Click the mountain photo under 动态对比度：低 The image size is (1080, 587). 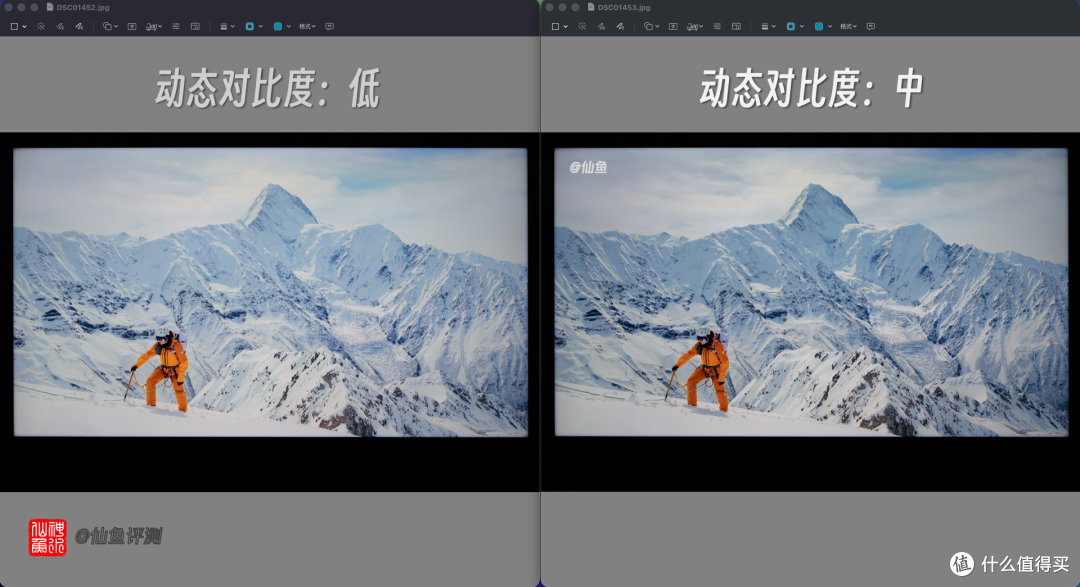271,292
